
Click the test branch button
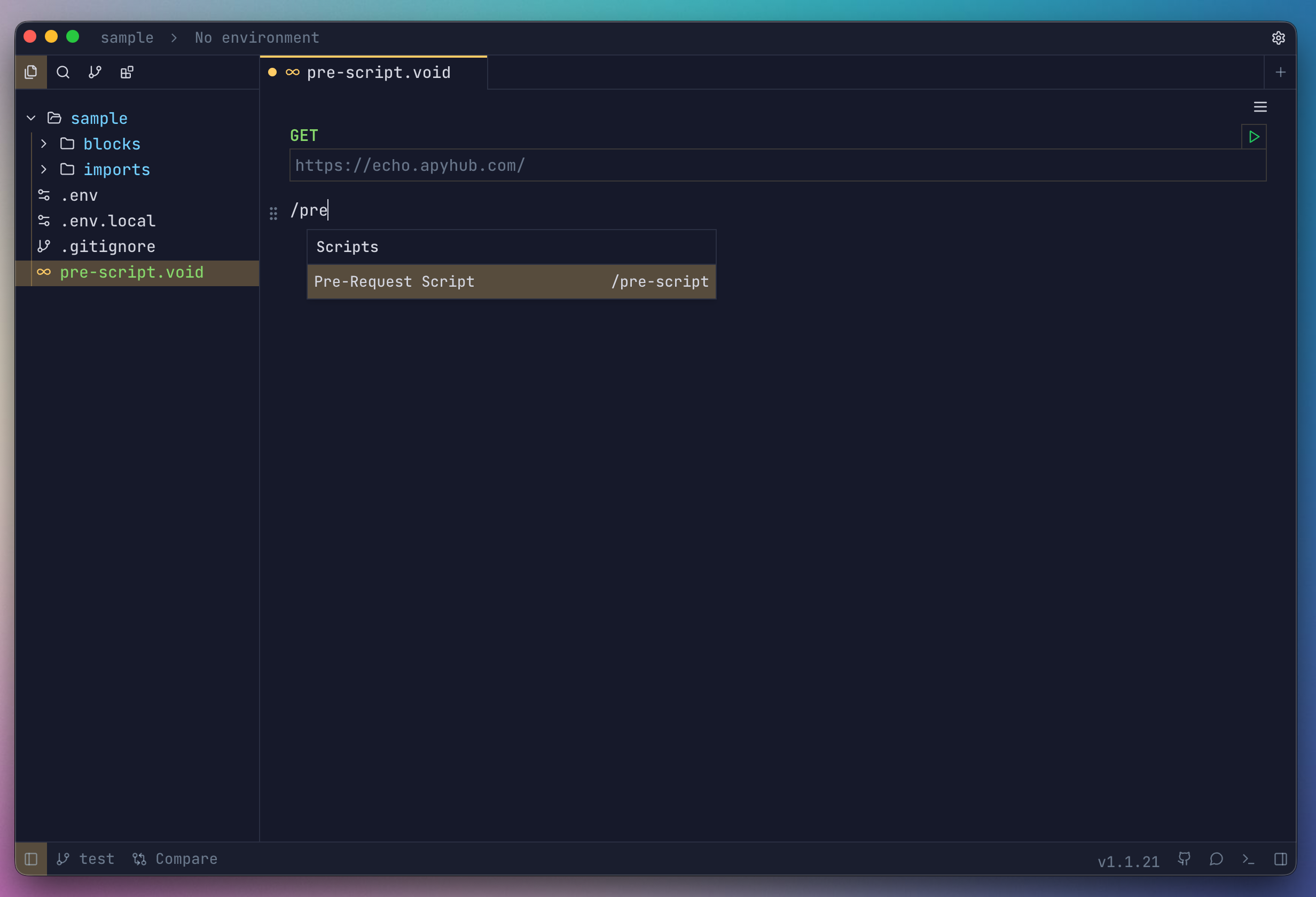point(86,859)
